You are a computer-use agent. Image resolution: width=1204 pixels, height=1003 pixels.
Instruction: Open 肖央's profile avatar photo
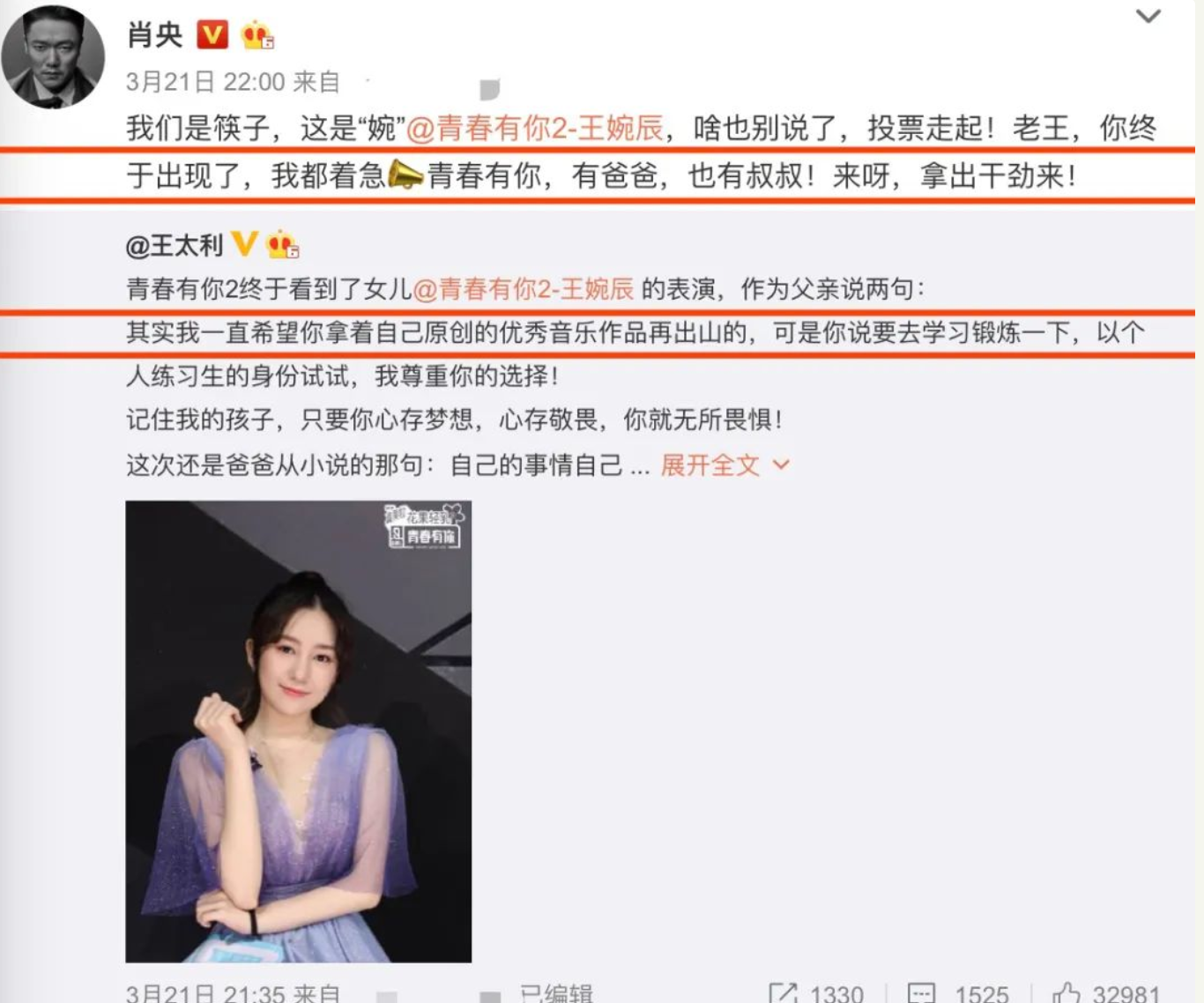click(x=53, y=56)
